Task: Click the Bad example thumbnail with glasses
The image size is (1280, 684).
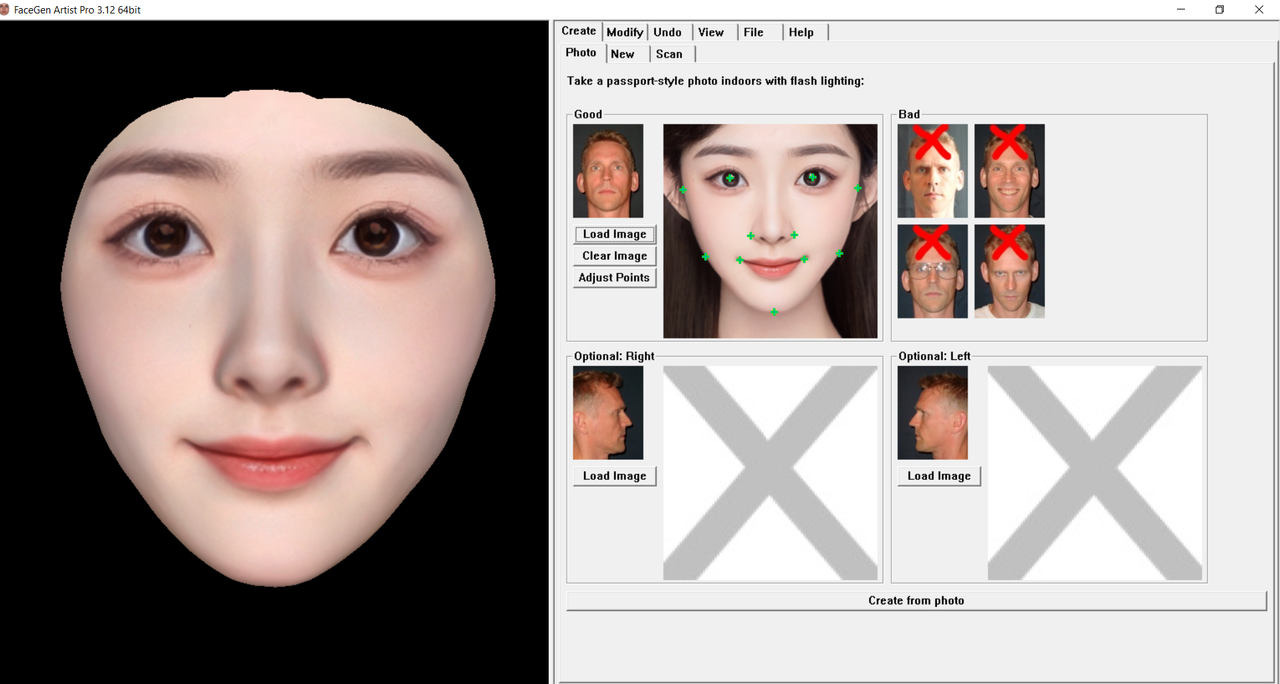Action: (x=933, y=271)
